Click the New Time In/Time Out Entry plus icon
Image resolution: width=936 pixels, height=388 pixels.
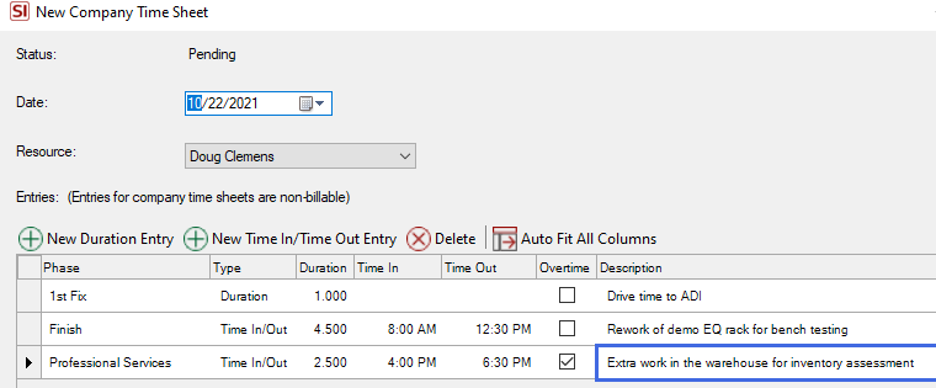195,239
